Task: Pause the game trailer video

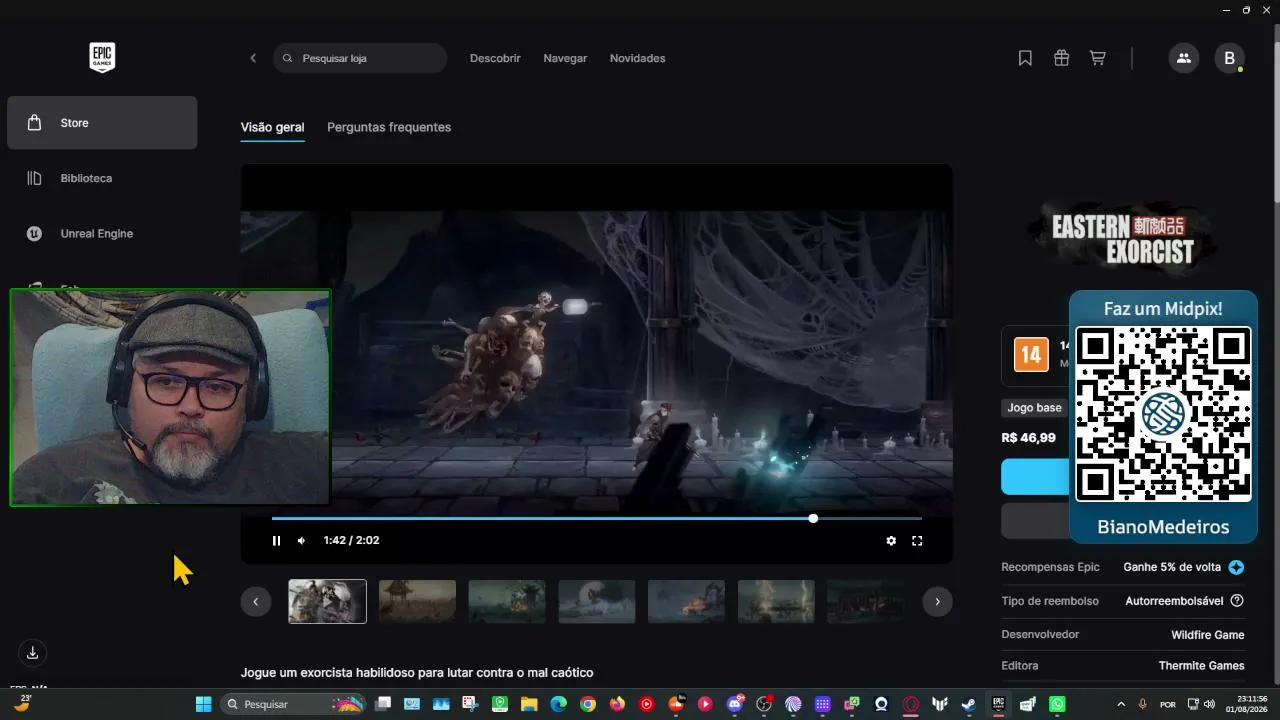Action: coord(277,541)
